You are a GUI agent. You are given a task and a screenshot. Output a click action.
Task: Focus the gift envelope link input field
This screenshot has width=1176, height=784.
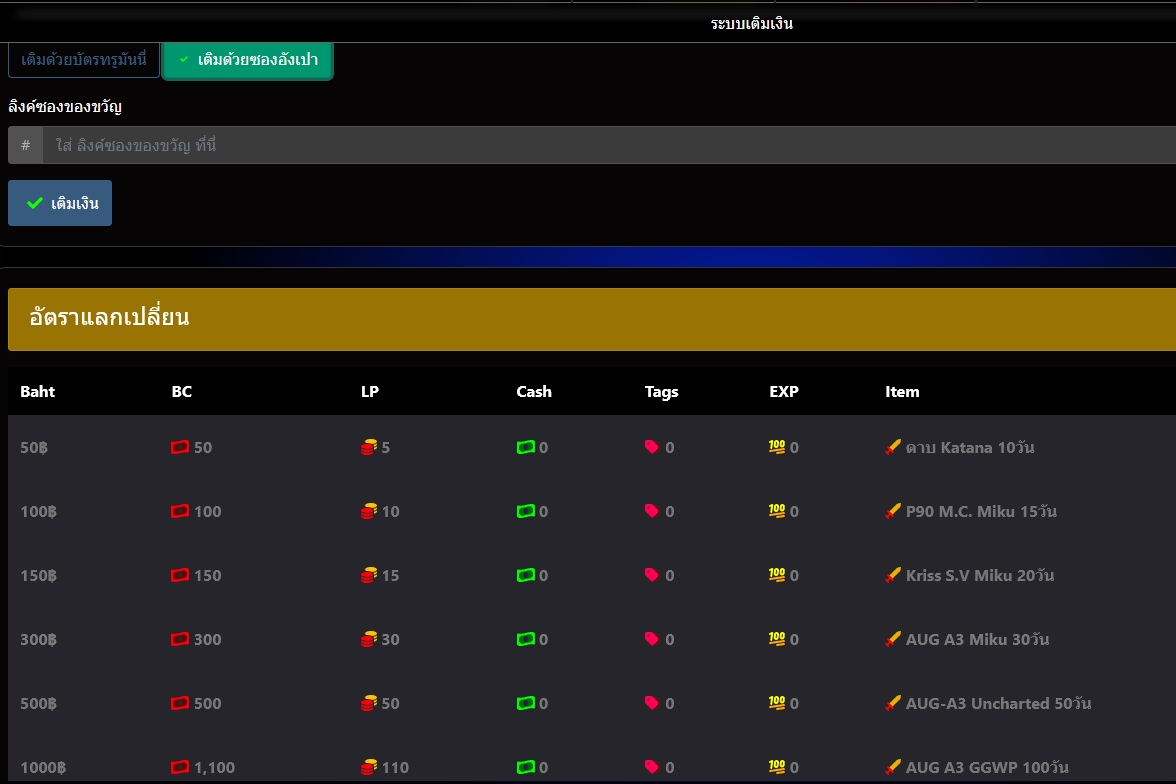point(600,146)
